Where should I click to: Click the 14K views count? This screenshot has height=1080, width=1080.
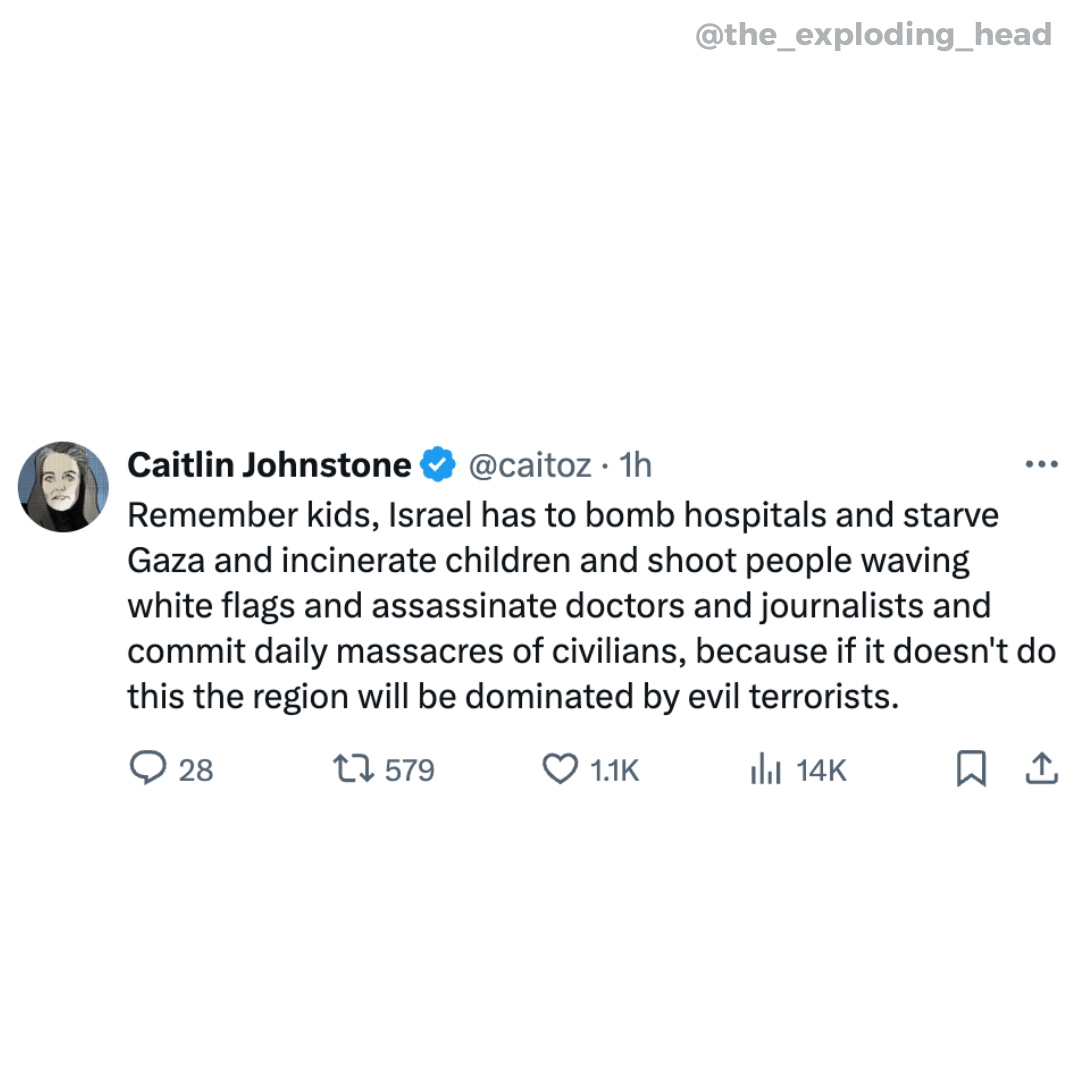(x=822, y=770)
